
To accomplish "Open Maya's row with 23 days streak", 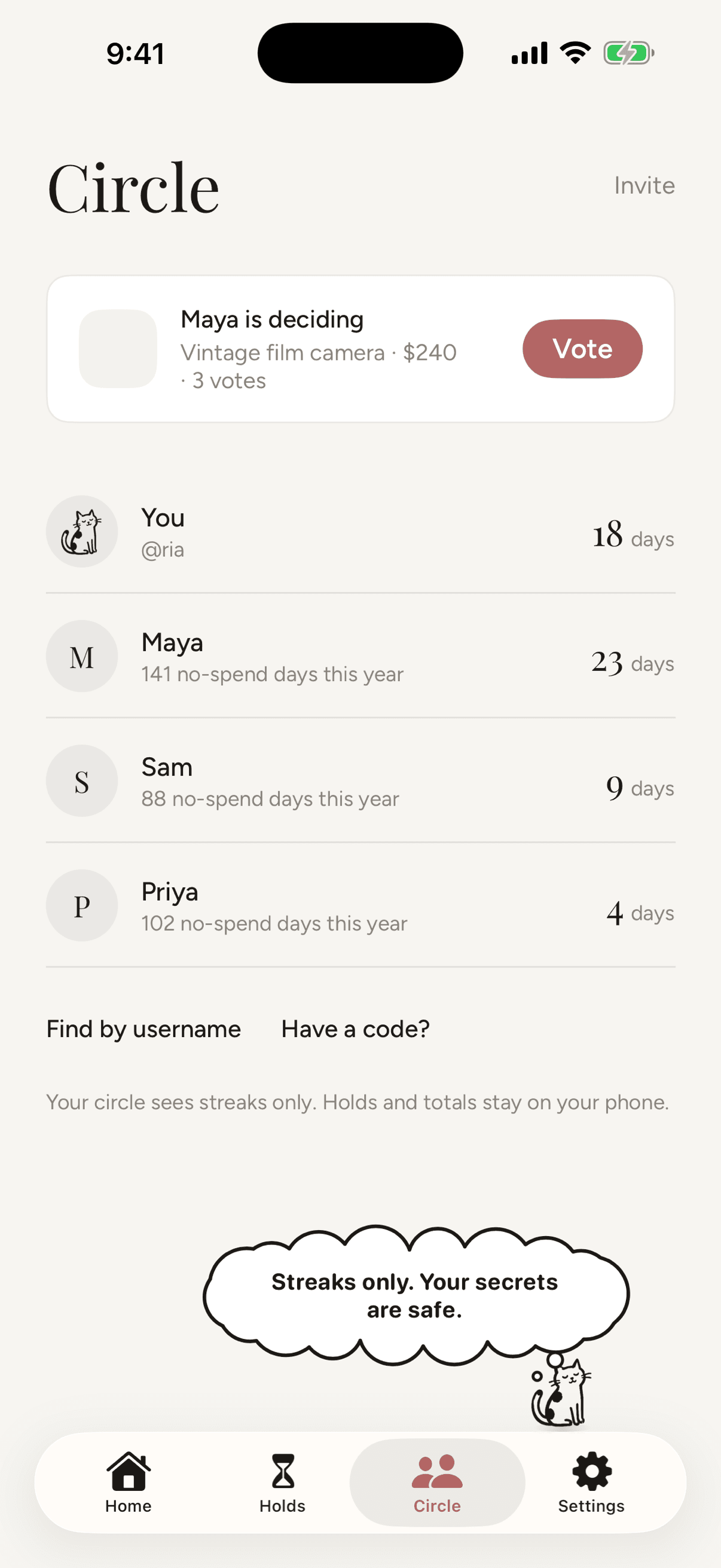I will coord(361,656).
